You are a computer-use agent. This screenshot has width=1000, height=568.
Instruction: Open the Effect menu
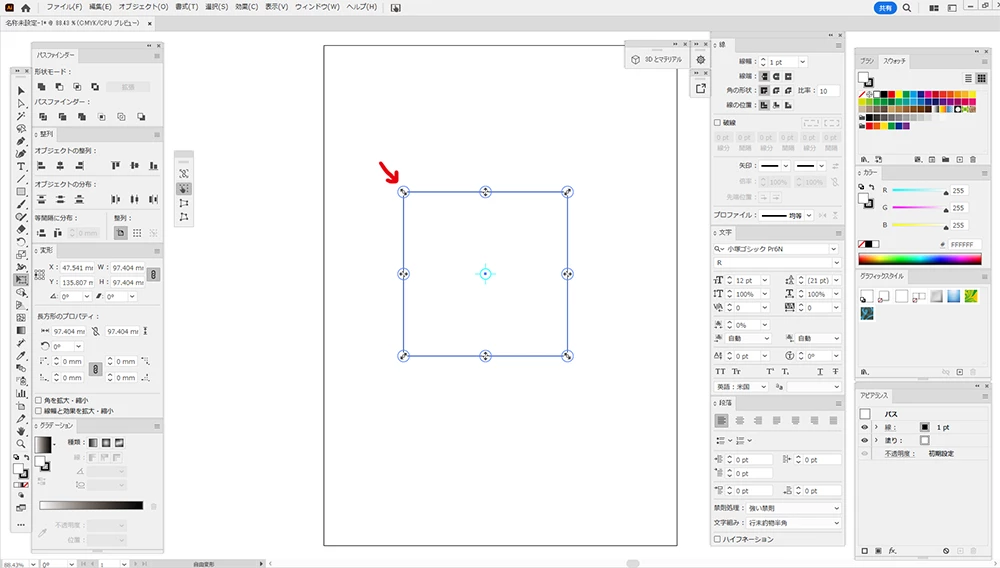click(246, 7)
